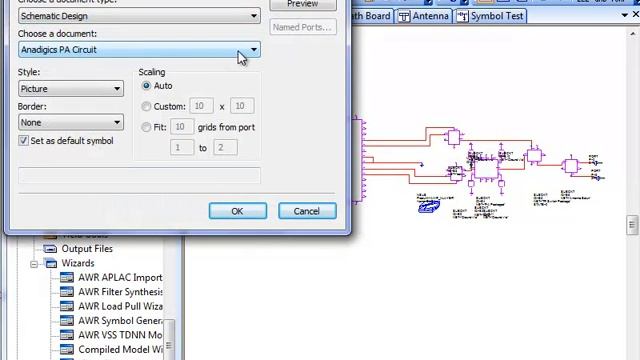Viewport: 640px width, 360px height.
Task: Select AWR VSS TDNN wizard entry
Action: pyautogui.click(x=120, y=335)
